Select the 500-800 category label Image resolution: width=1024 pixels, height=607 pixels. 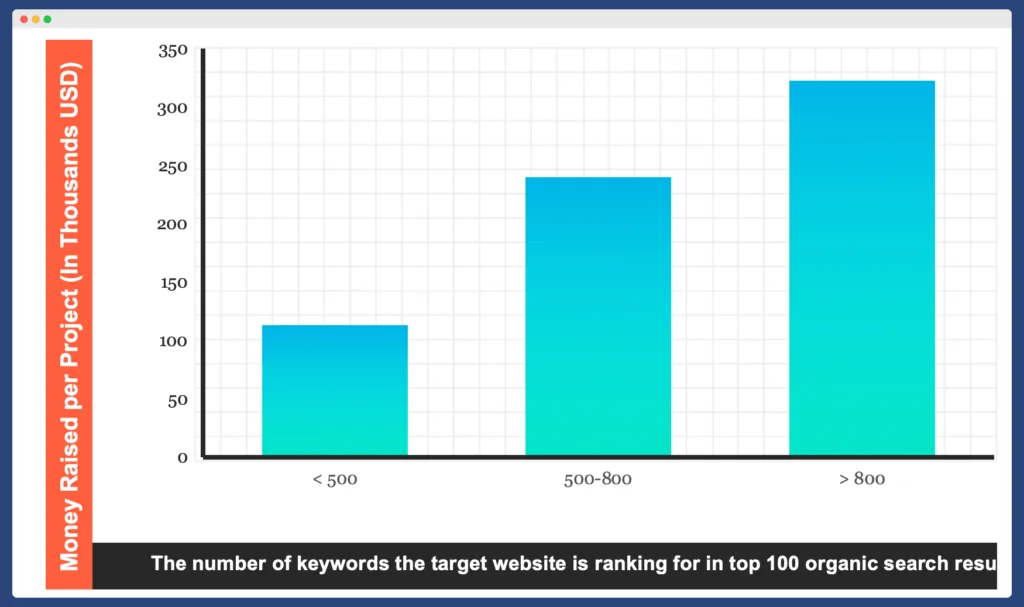tap(597, 479)
